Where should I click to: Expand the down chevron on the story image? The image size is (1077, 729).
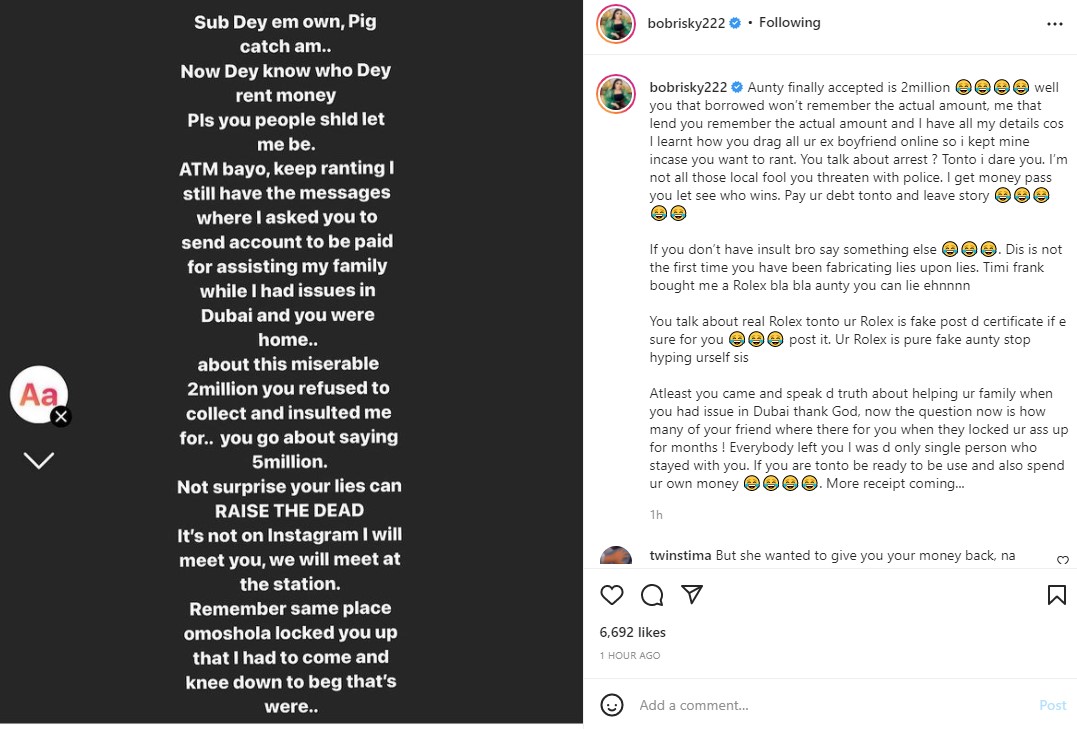pos(38,460)
